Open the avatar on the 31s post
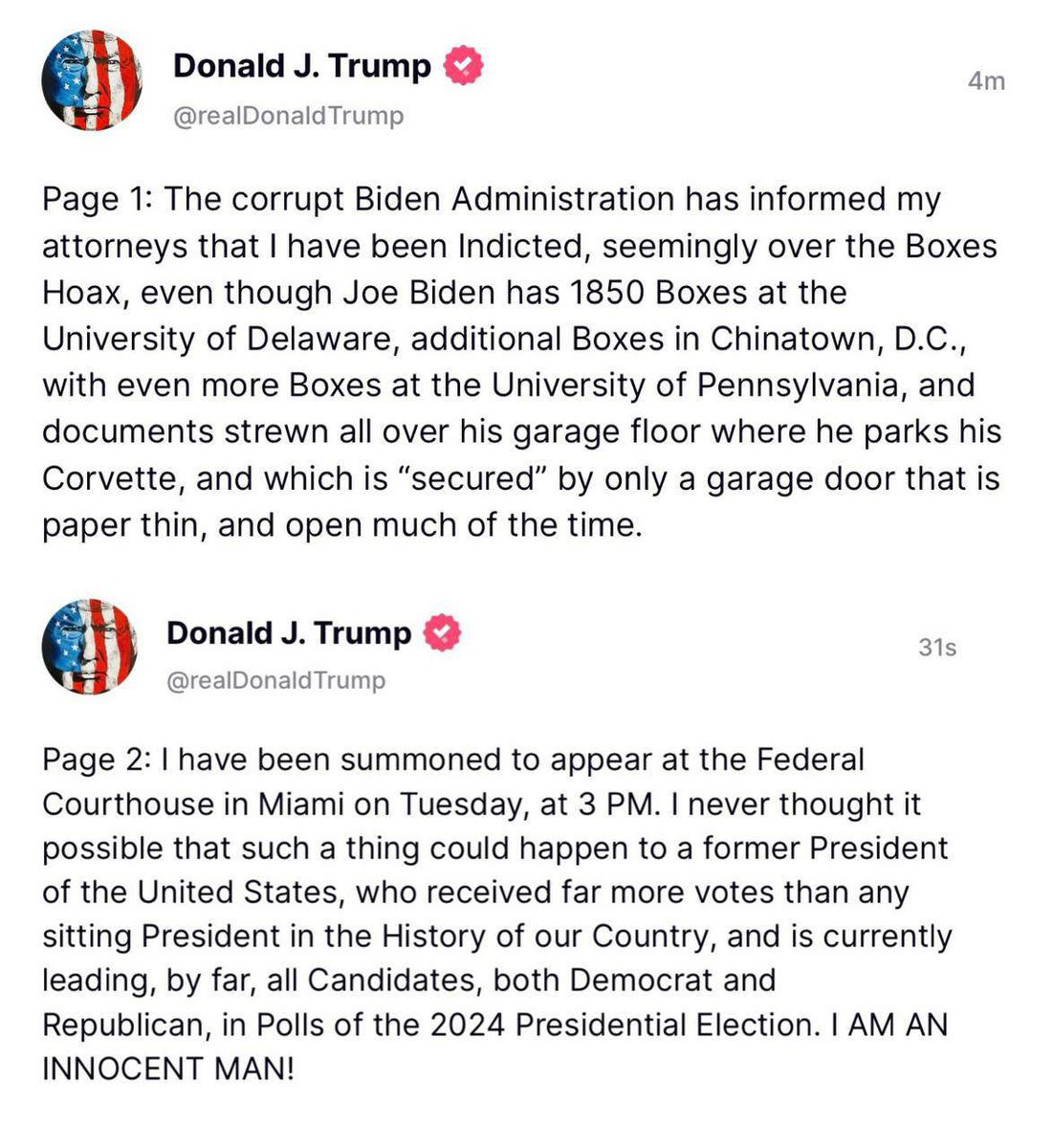Viewport: 1053px width, 1148px height. (x=89, y=646)
